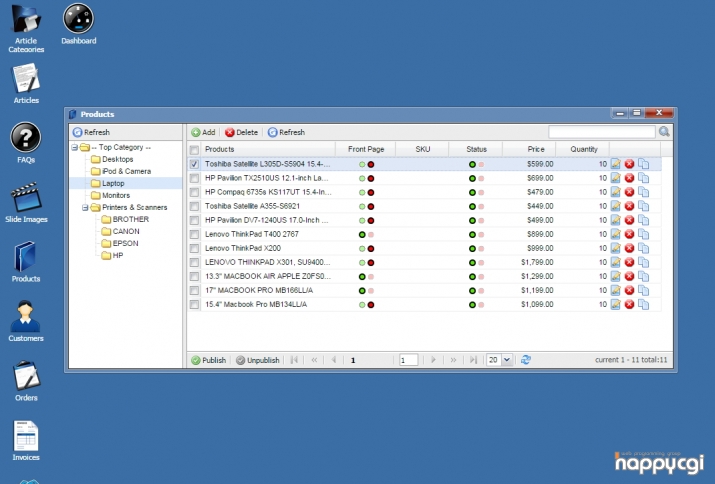The image size is (715, 484).
Task: Open the Articles desktop icon
Action: point(26,84)
